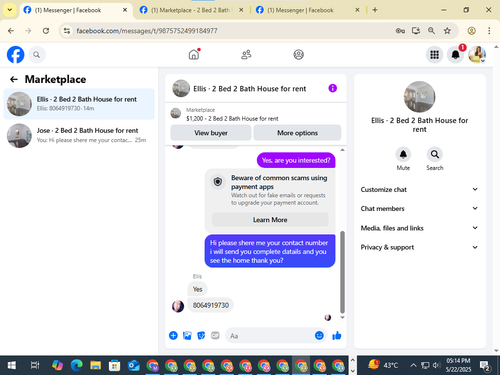Choose a sticker in the composer
The width and height of the screenshot is (500, 375).
pos(201,335)
